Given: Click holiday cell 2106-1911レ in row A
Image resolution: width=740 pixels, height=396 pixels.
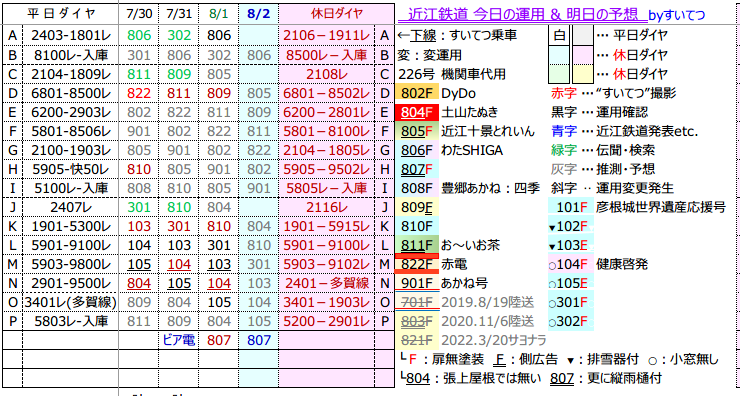Looking at the screenshot, I should [327, 35].
